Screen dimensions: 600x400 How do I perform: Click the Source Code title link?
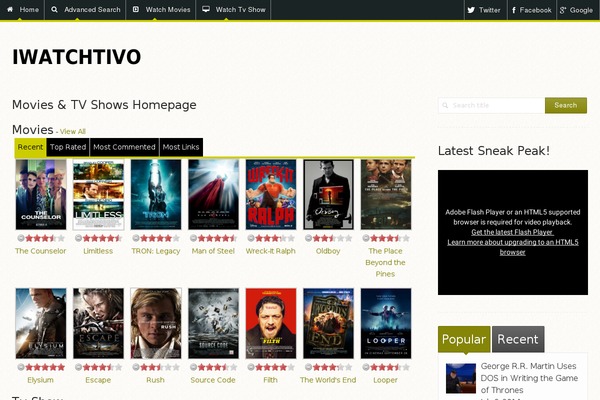(x=213, y=380)
